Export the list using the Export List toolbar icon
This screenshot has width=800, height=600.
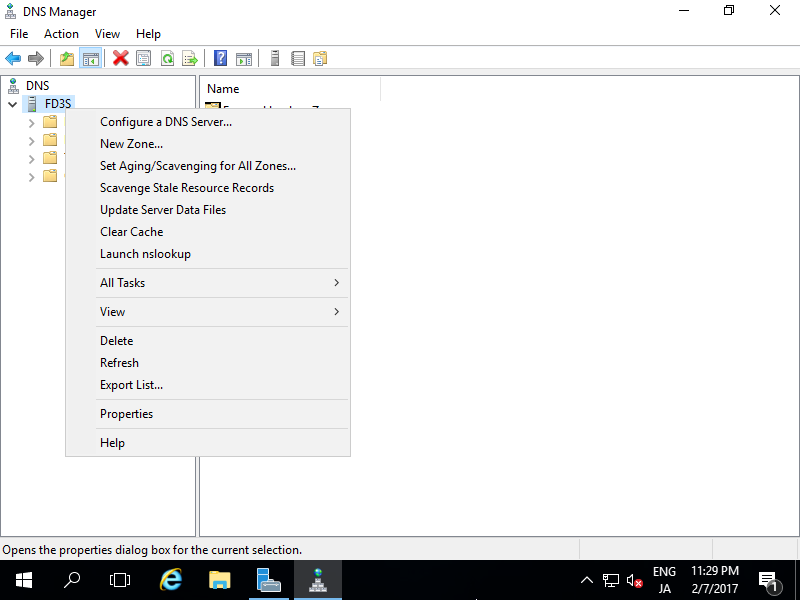pyautogui.click(x=189, y=57)
